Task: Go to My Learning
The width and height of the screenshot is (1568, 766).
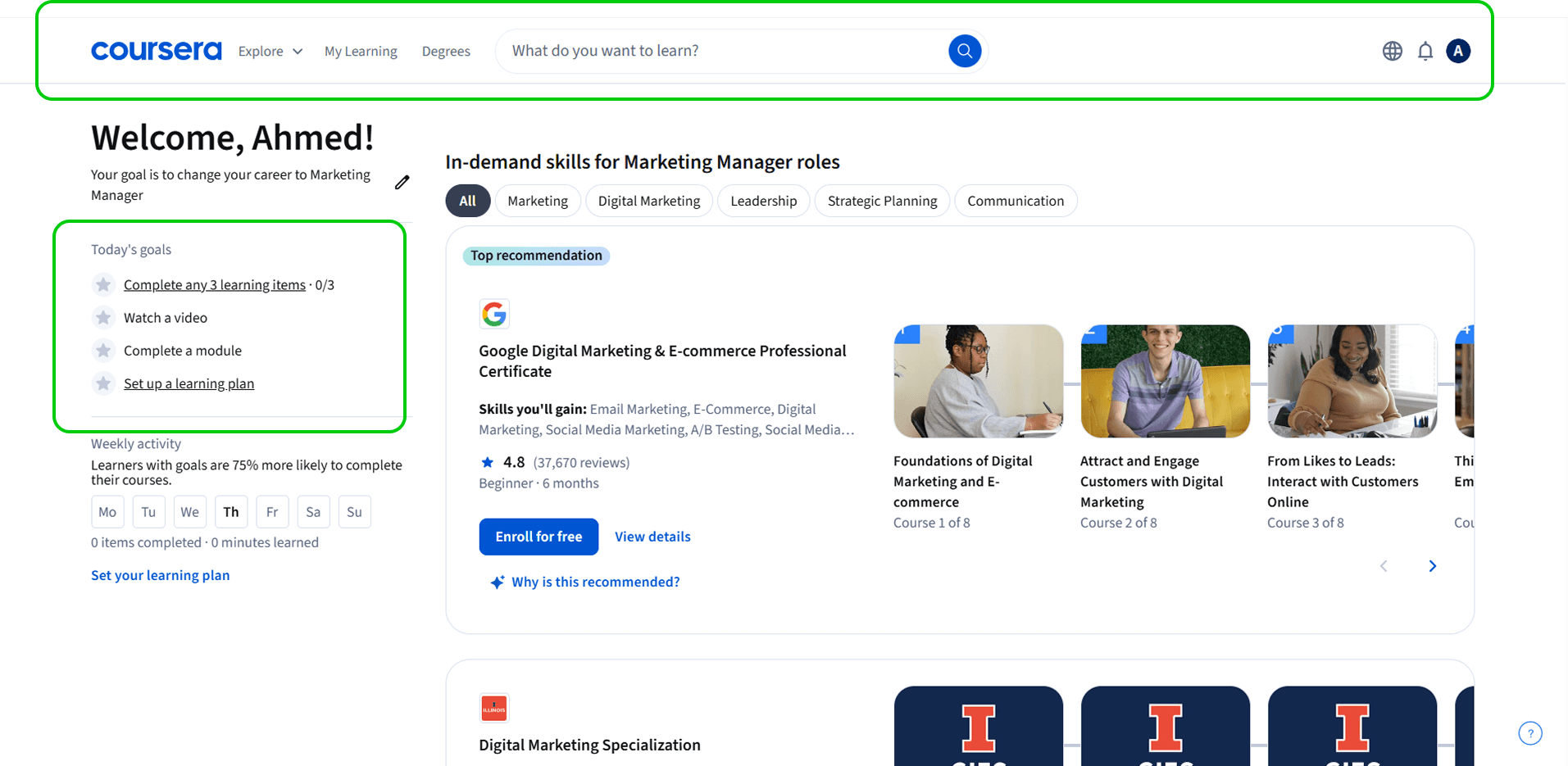Action: point(361,51)
